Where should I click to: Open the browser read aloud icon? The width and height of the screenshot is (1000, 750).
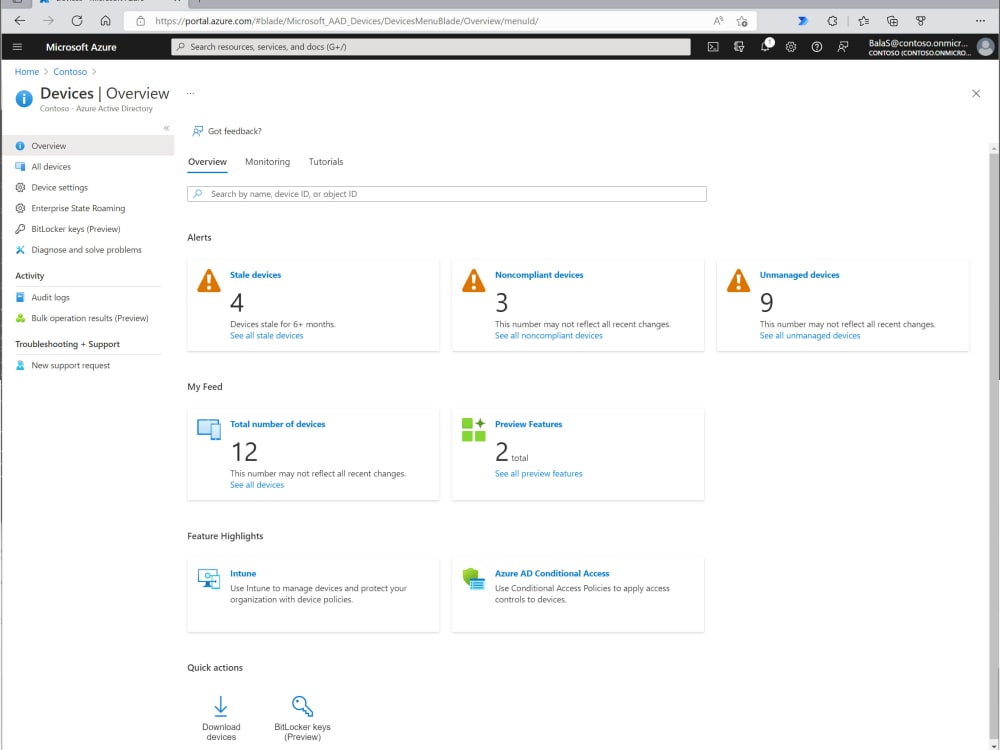tap(718, 21)
